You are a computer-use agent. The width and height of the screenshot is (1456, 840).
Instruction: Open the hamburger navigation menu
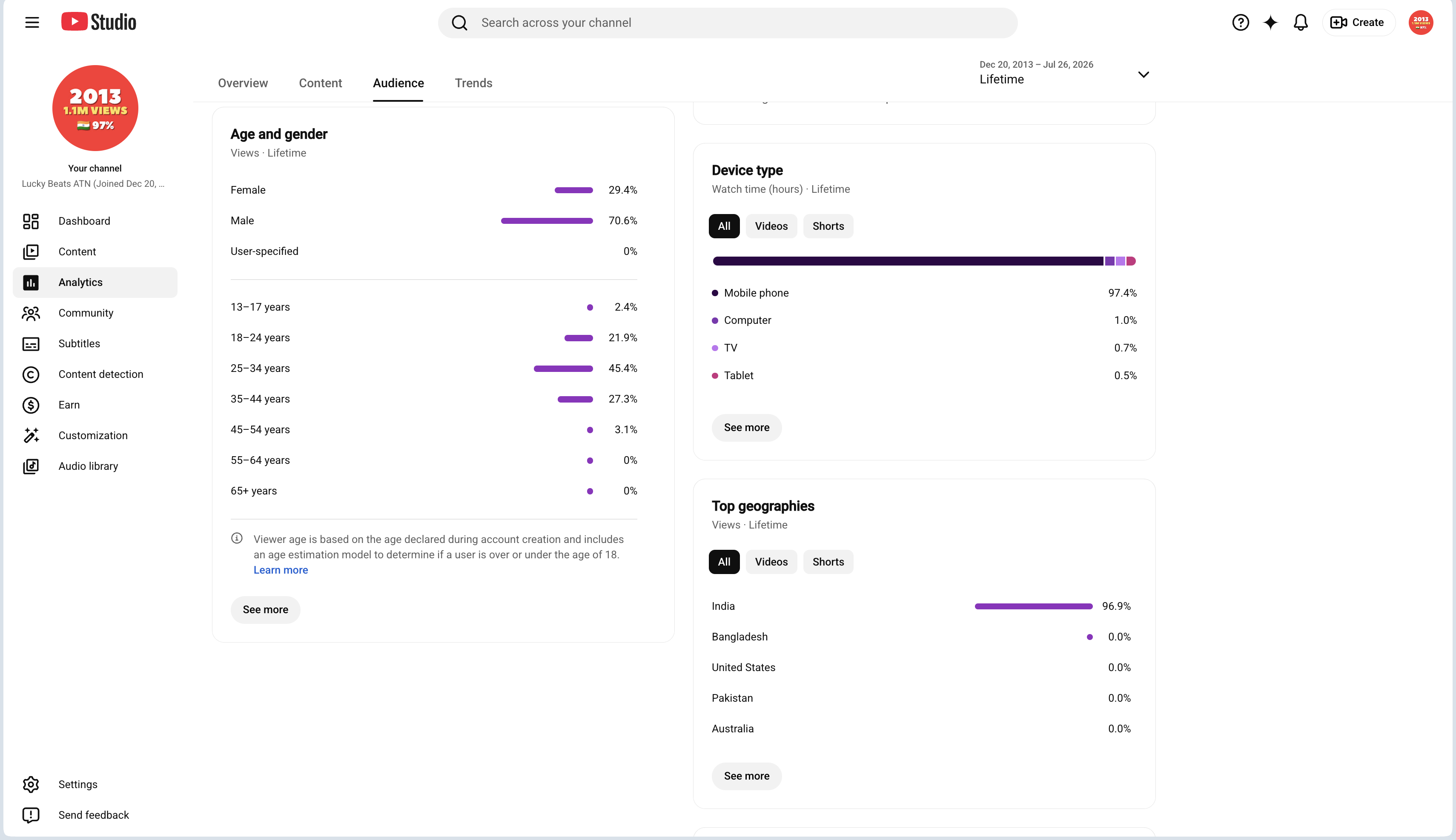tap(32, 23)
